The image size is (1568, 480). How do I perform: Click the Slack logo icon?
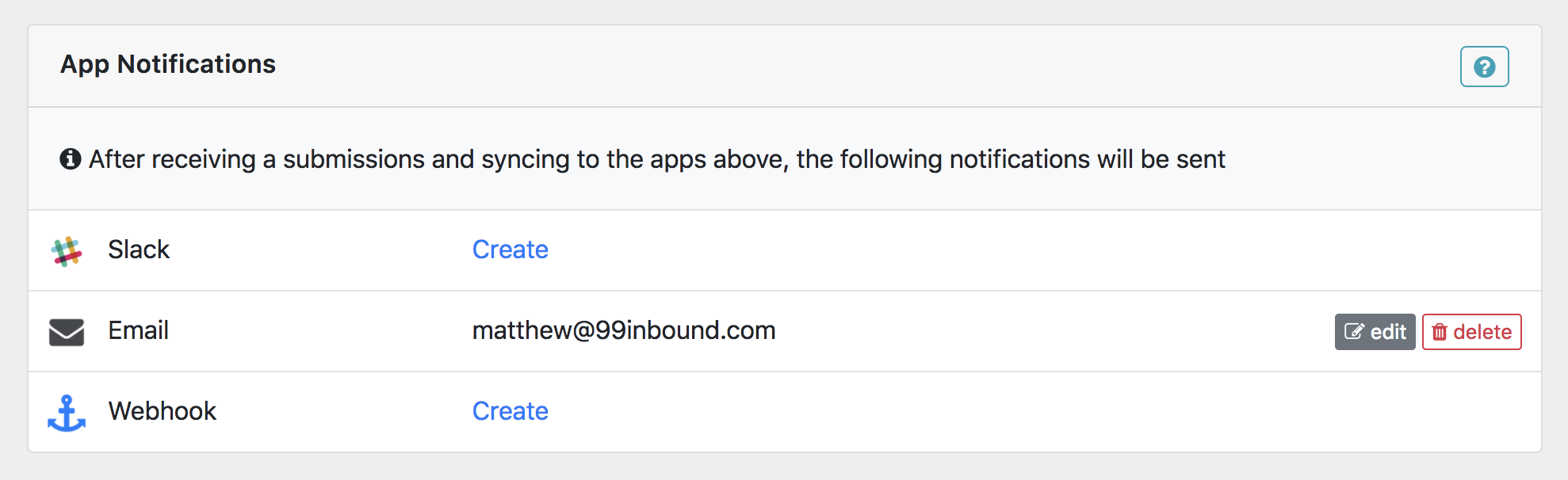pos(67,251)
